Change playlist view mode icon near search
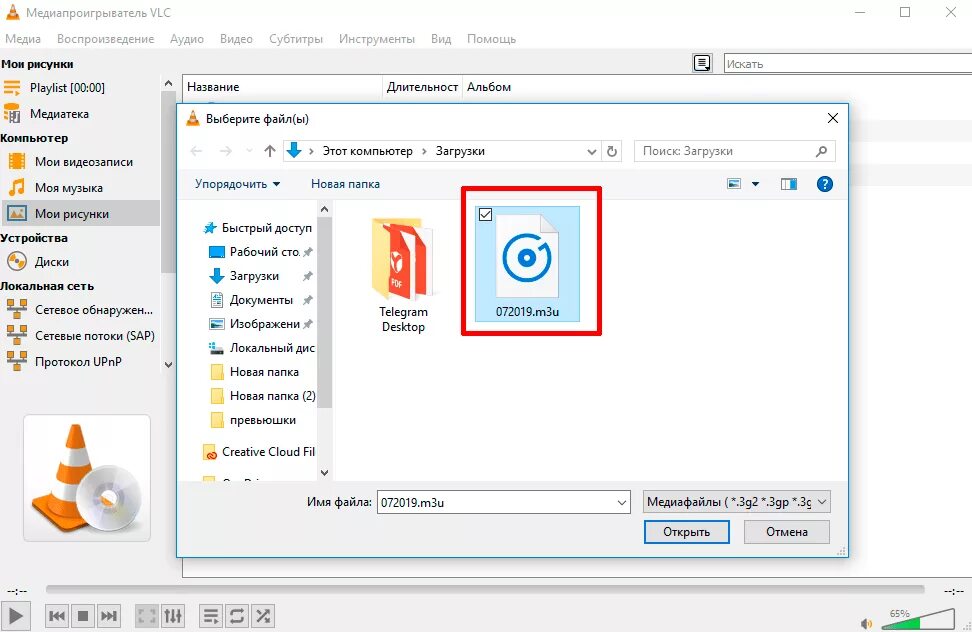Screen dimensions: 972x632 coord(702,63)
